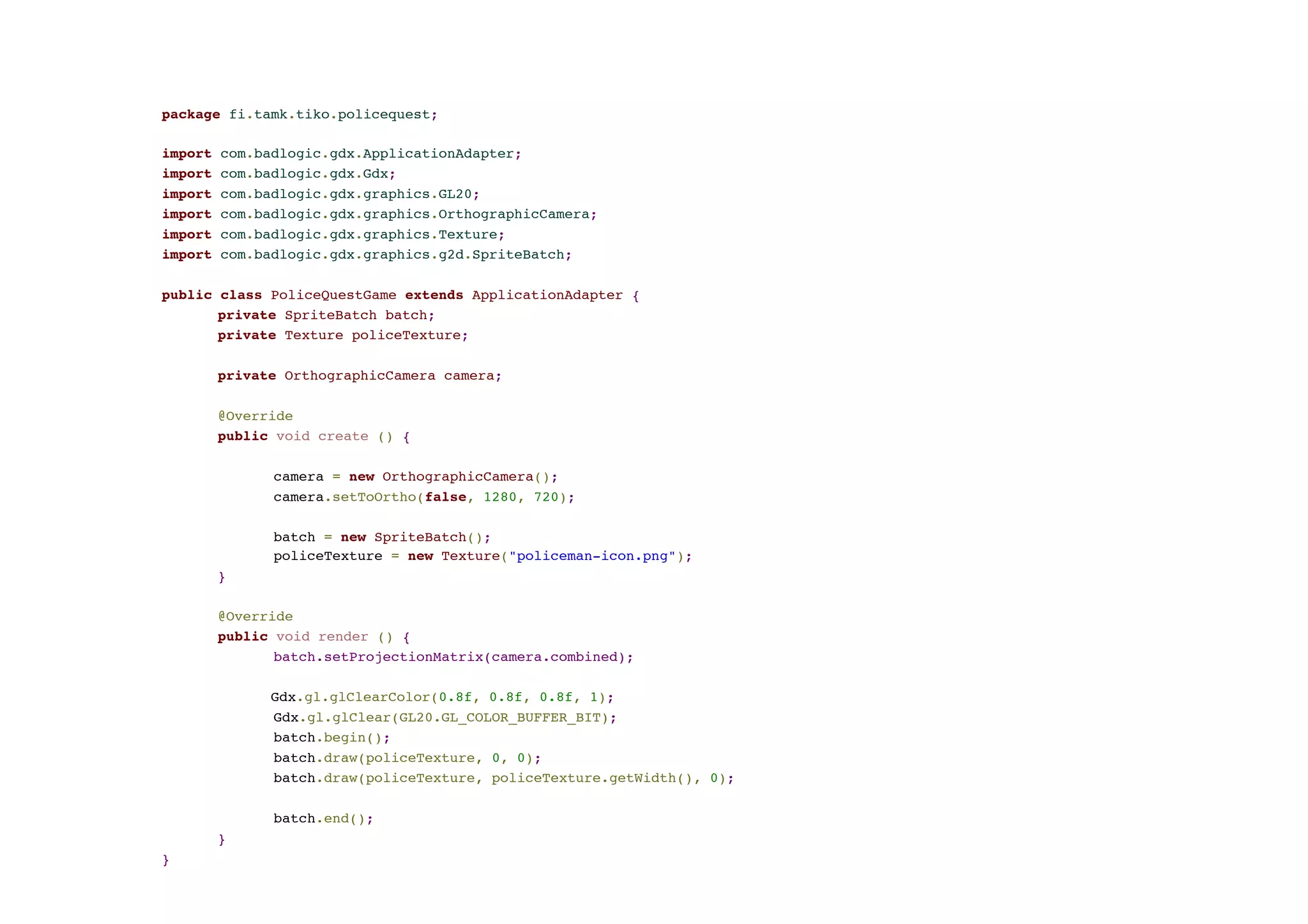Click the @Override annotation above create
Screen dimensions: 1308x924
(x=255, y=416)
